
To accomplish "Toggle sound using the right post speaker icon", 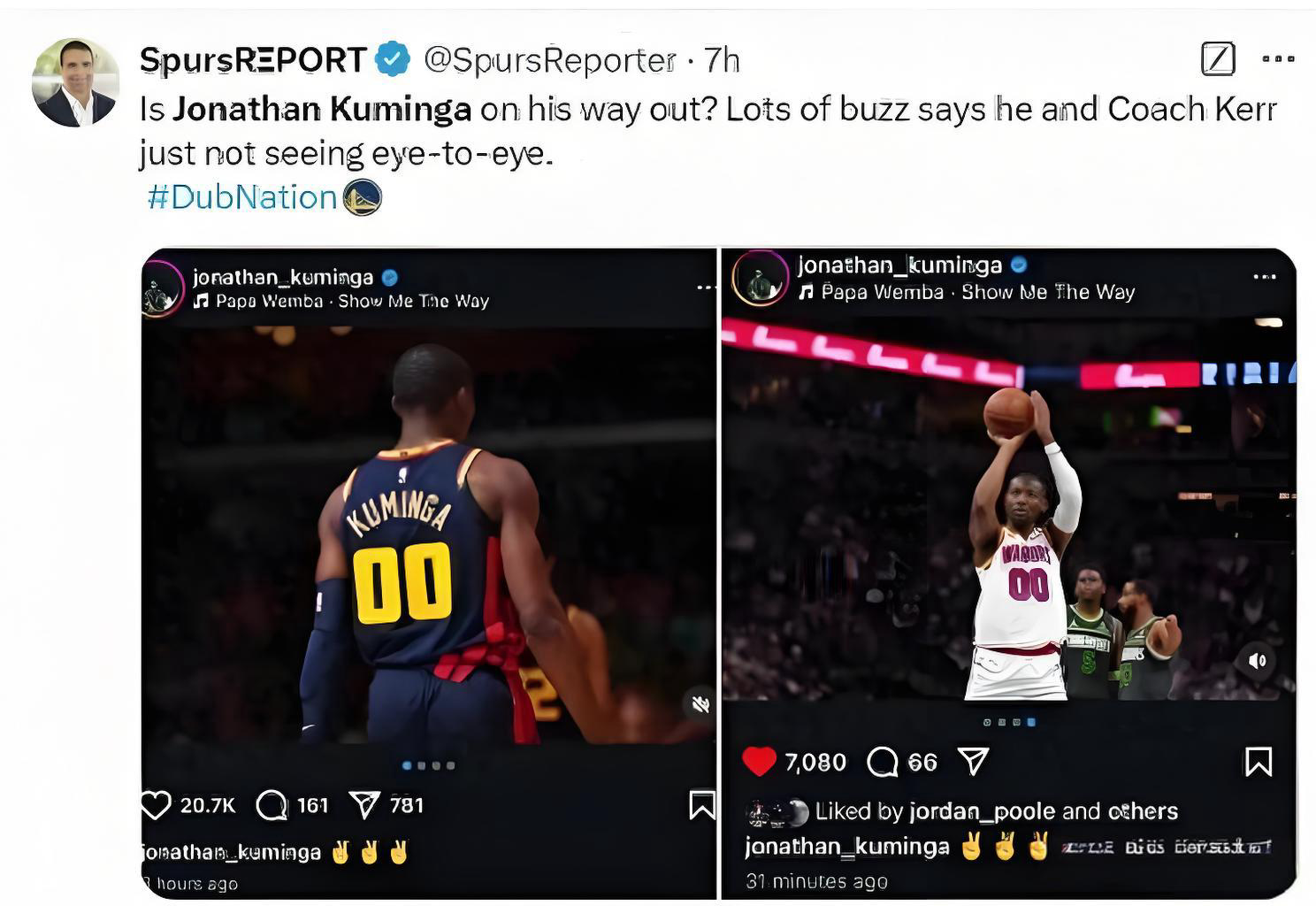I will pyautogui.click(x=1258, y=661).
